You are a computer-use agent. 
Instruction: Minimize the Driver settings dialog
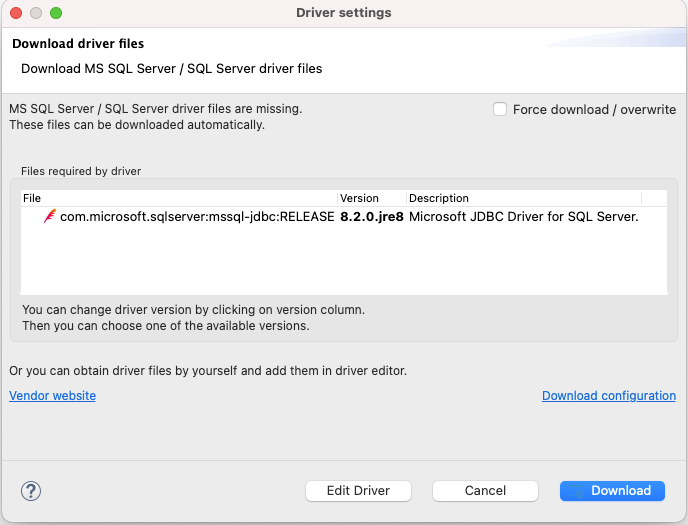[x=36, y=13]
